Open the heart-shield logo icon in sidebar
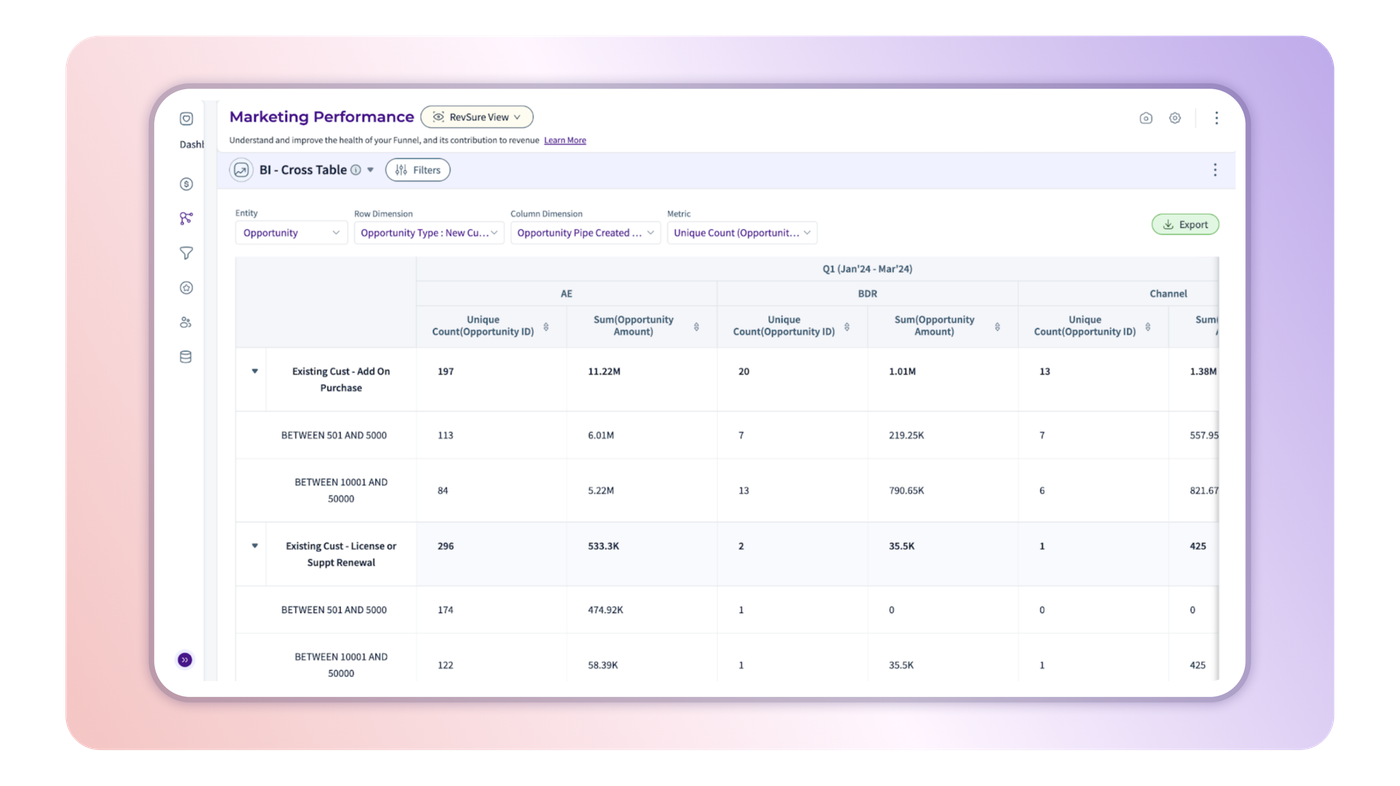Viewport: 1400px width, 786px height. tap(186, 118)
